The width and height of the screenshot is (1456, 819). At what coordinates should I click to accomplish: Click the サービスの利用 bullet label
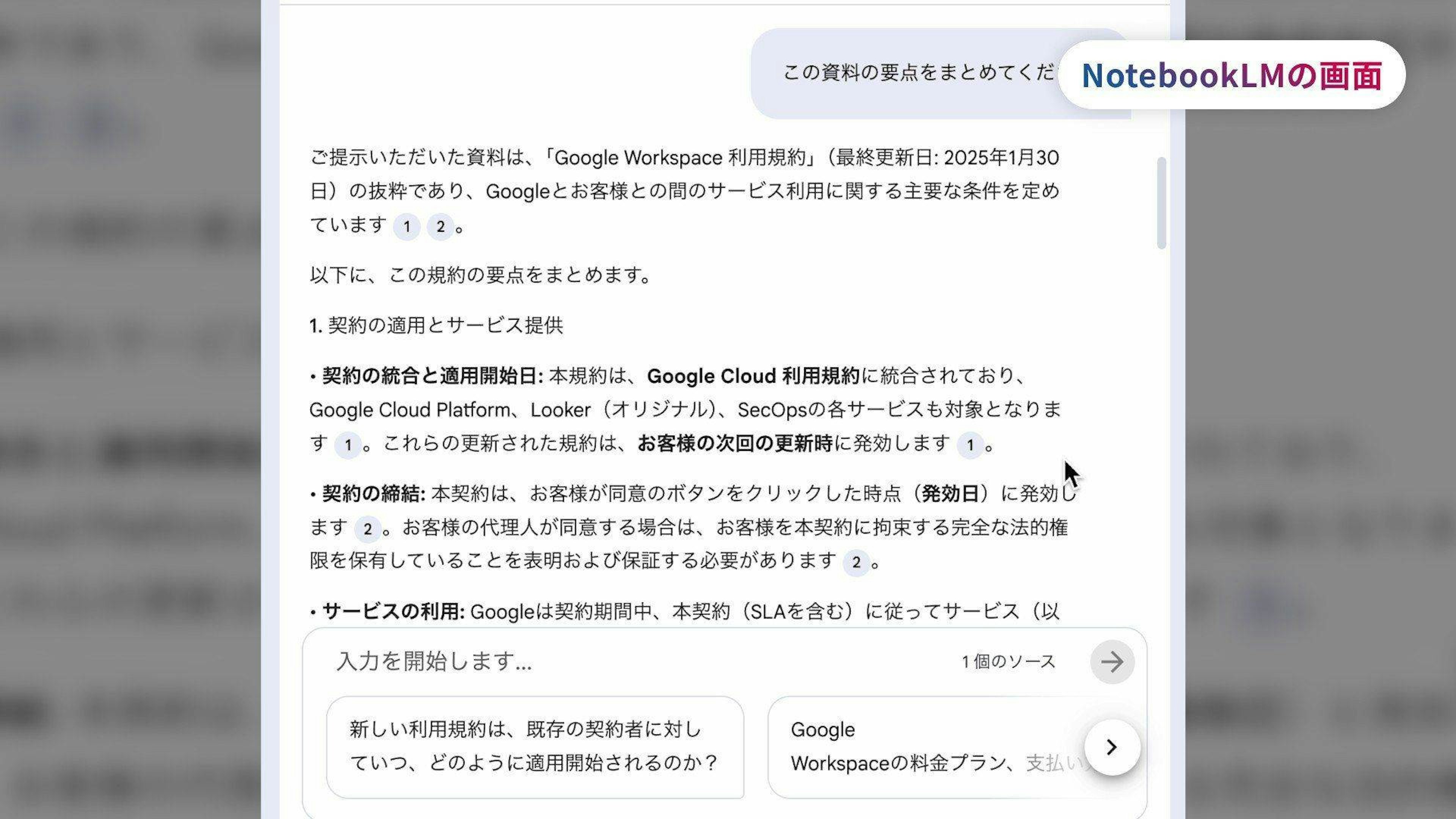[x=393, y=612]
